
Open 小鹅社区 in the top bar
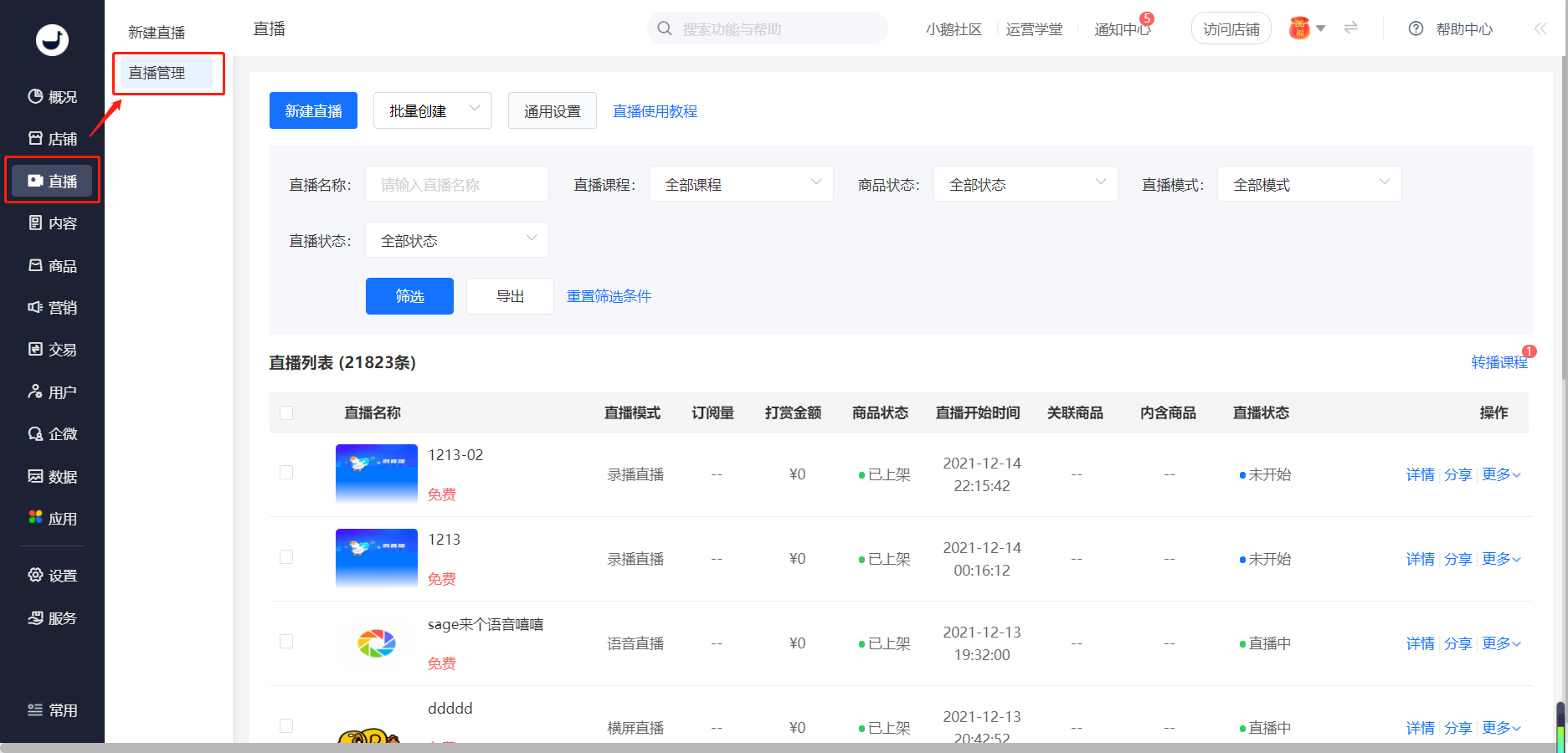[x=954, y=29]
